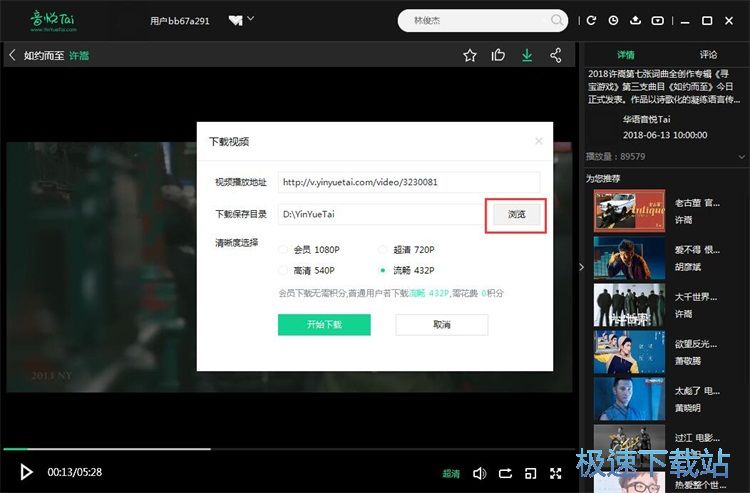Enter fullscreen with the expand icon
Image resolution: width=750 pixels, height=493 pixels.
(x=555, y=473)
